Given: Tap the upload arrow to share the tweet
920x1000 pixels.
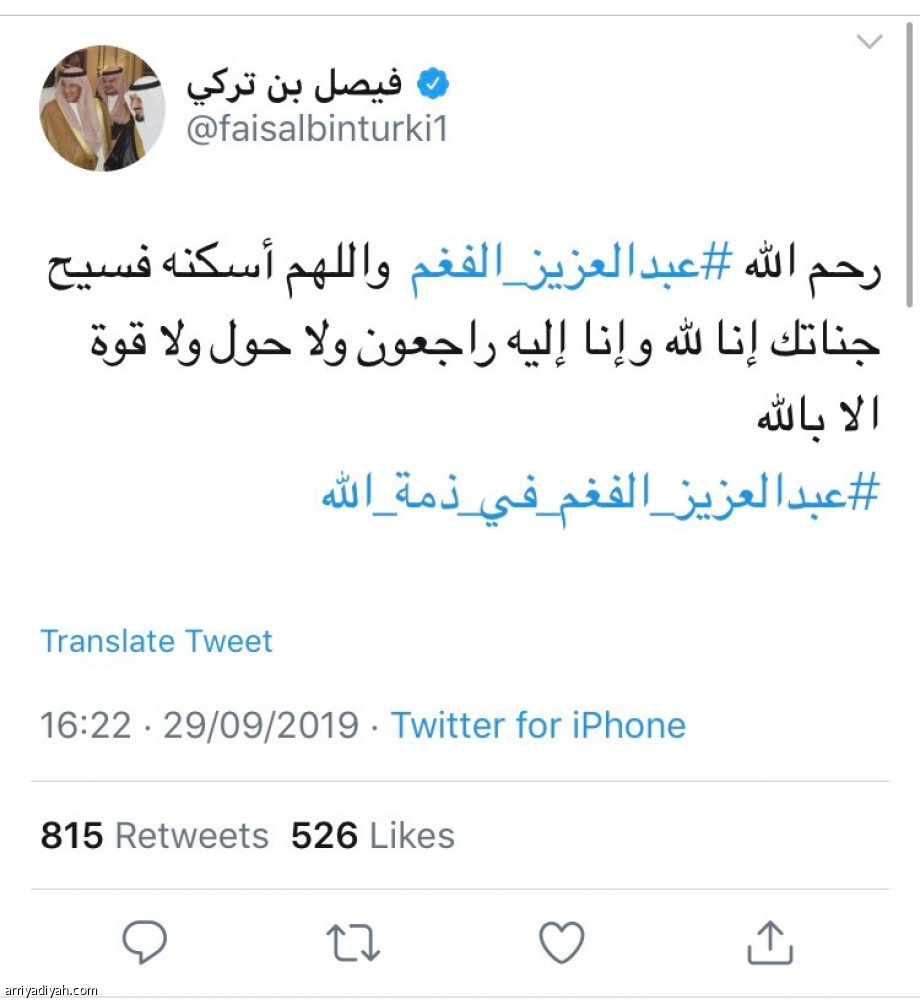Looking at the screenshot, I should [x=769, y=938].
